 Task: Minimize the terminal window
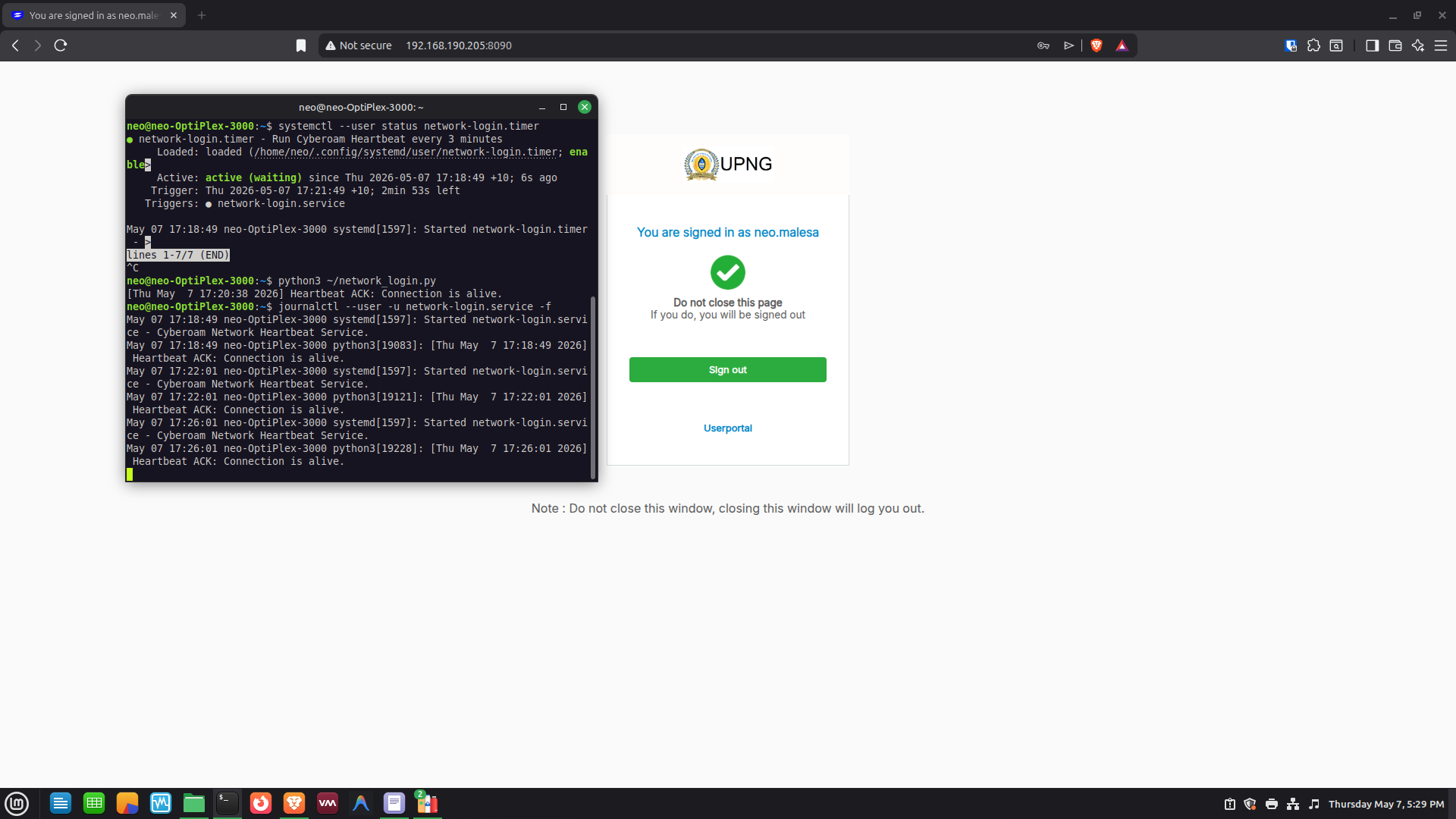coord(542,107)
